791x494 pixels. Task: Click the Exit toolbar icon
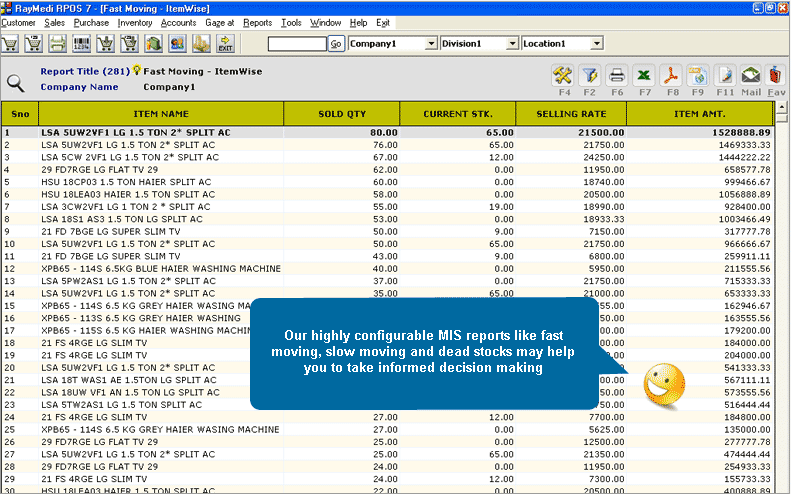click(x=226, y=44)
